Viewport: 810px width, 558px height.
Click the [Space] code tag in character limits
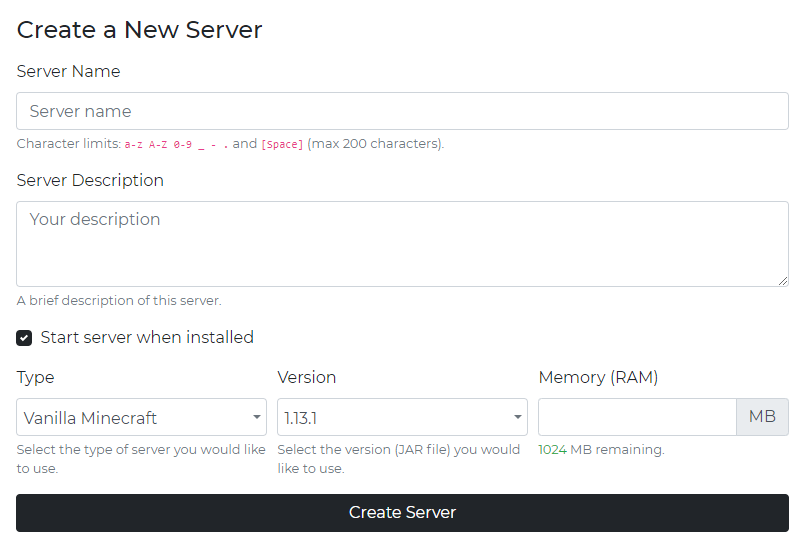[x=282, y=145]
